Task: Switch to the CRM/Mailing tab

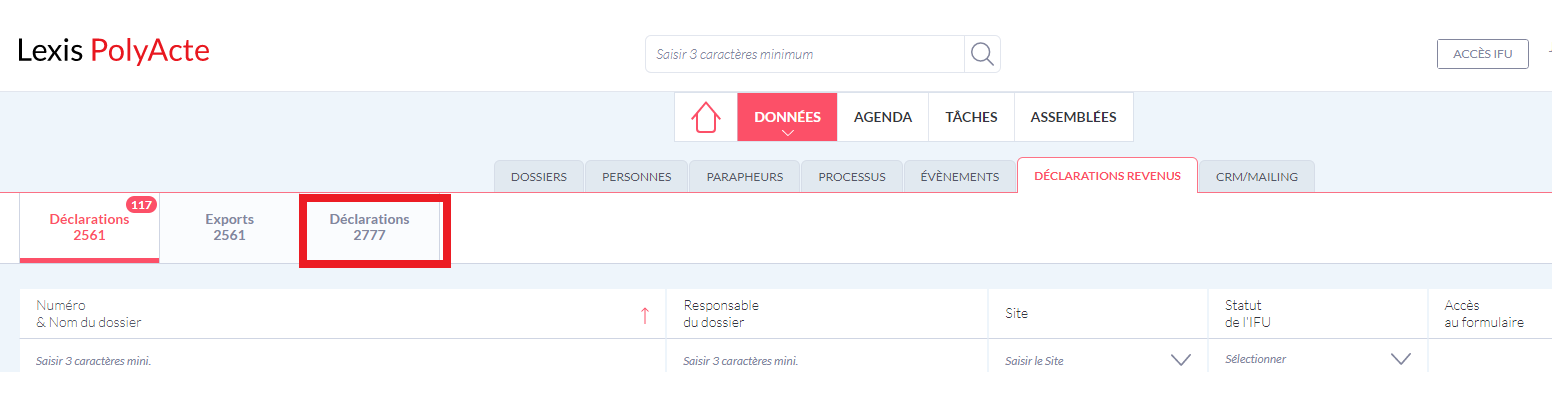Action: point(1256,177)
